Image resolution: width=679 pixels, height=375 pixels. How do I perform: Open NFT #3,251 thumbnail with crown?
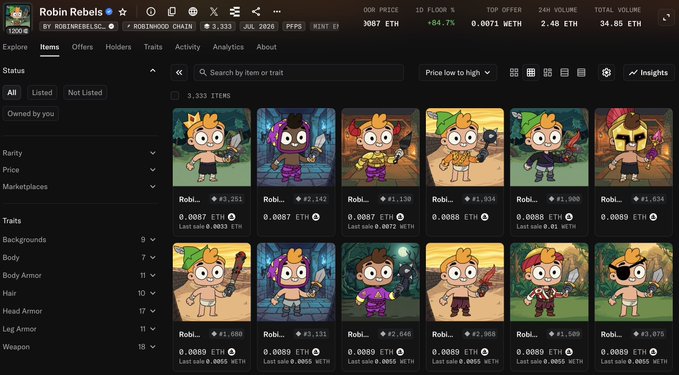click(212, 147)
